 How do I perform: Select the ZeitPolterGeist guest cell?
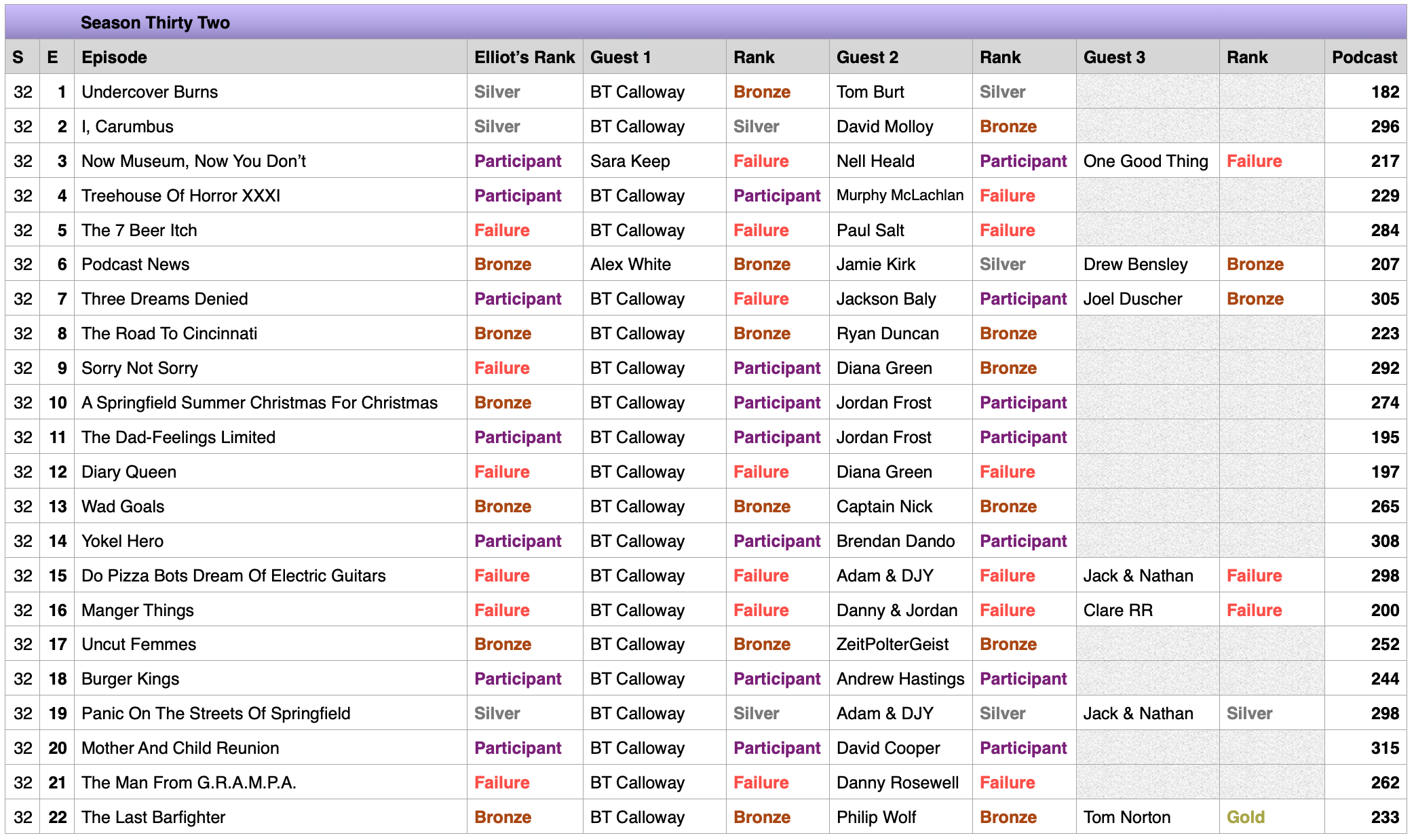pos(900,644)
